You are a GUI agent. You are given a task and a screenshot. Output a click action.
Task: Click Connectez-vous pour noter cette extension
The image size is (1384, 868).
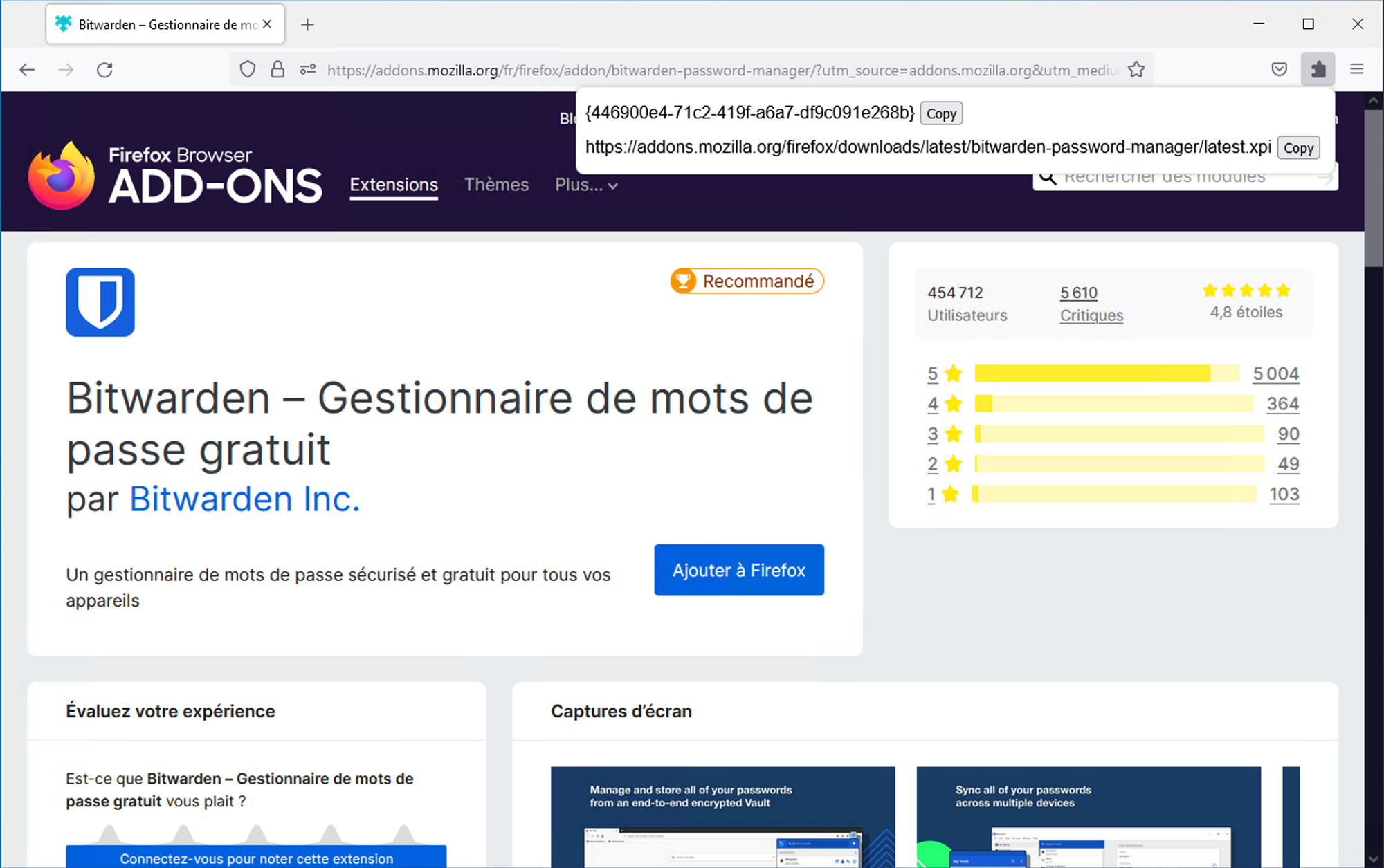pos(256,857)
